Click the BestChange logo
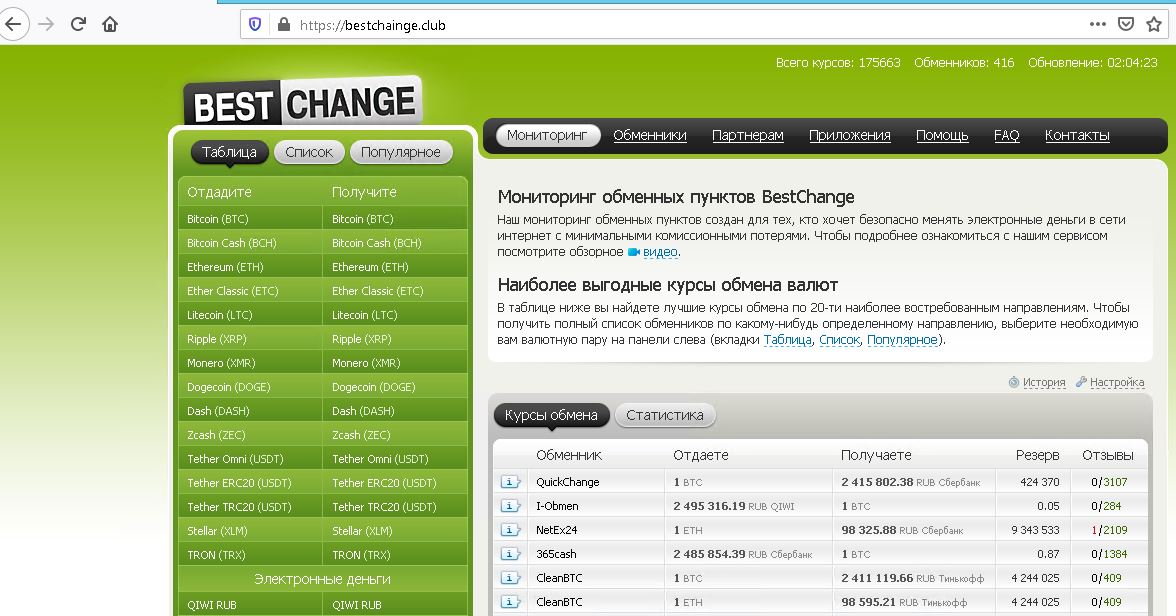The height and width of the screenshot is (616, 1176). tap(303, 101)
